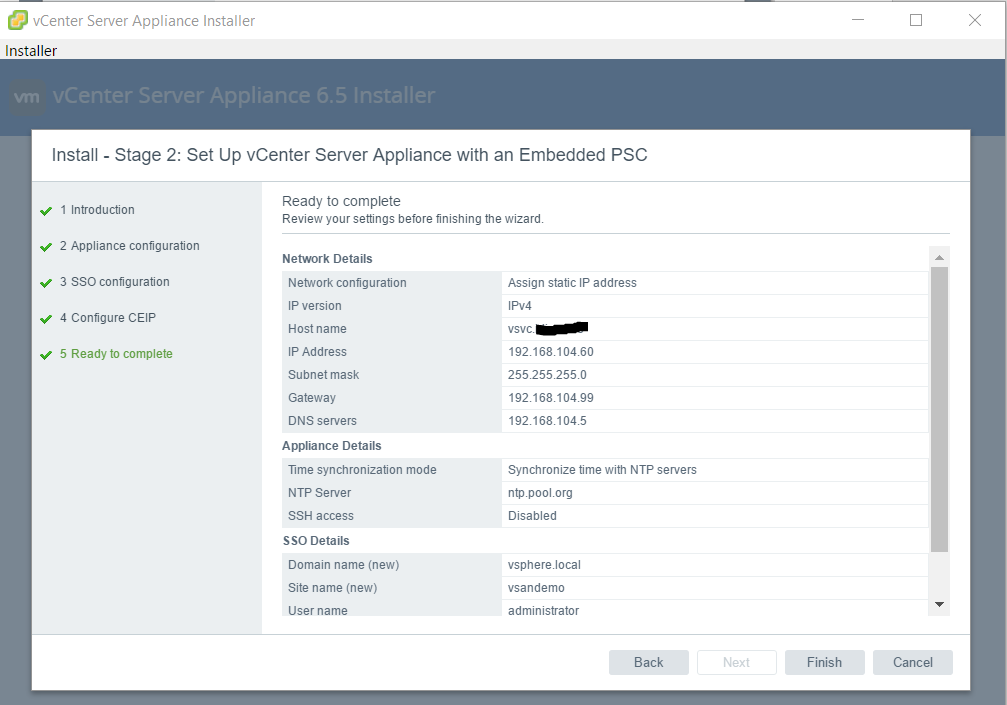This screenshot has width=1007, height=705.
Task: Maximize the installer window
Action: point(916,20)
